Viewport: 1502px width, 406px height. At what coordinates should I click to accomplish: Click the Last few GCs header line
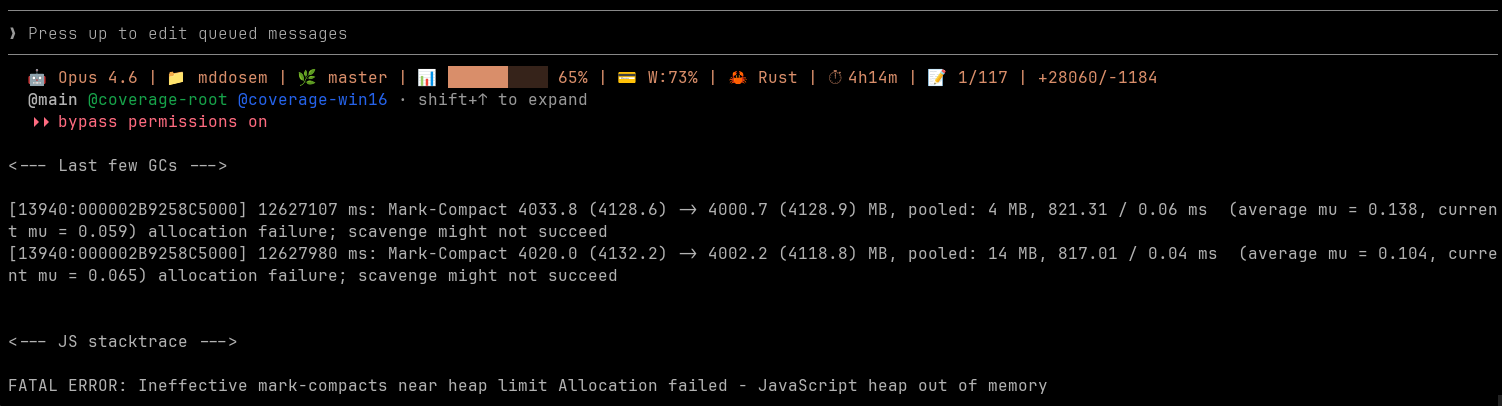pyautogui.click(x=118, y=166)
